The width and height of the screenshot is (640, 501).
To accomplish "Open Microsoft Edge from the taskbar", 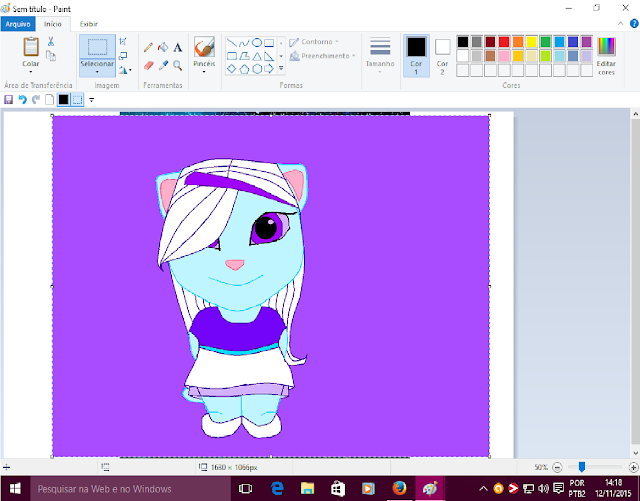I will click(277, 488).
